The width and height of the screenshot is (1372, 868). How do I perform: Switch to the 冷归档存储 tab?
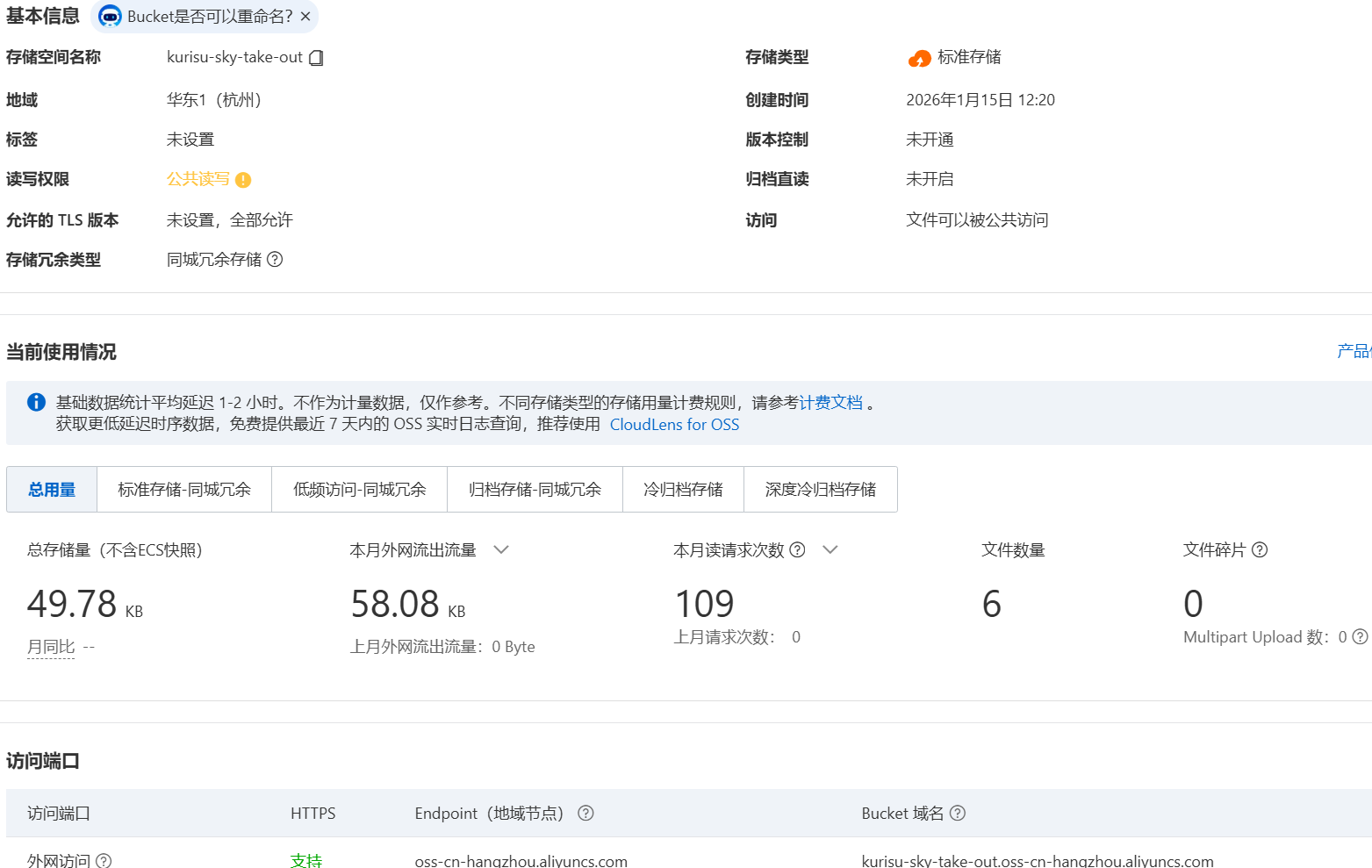point(683,490)
